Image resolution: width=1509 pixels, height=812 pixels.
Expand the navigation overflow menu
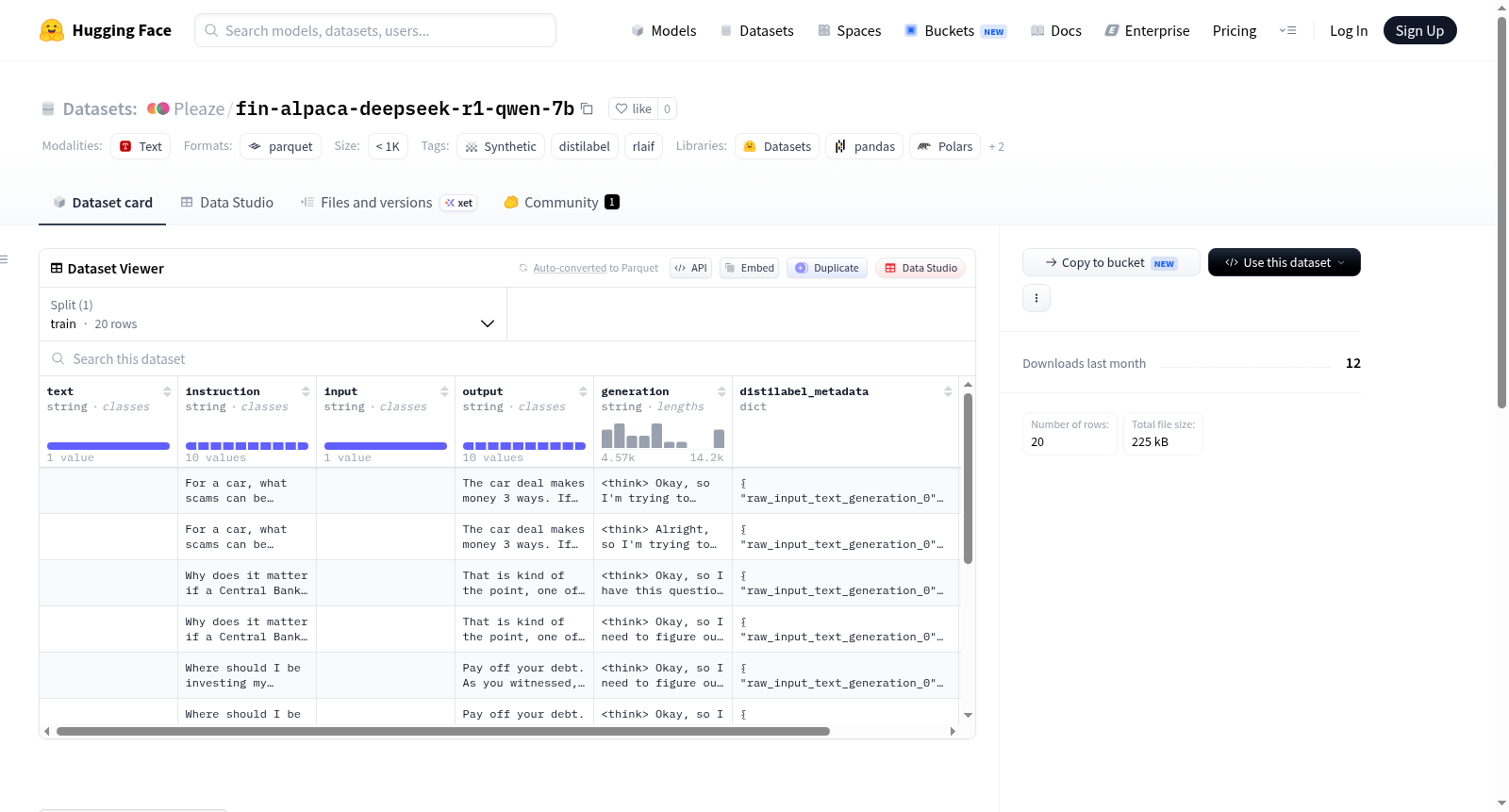1287,30
